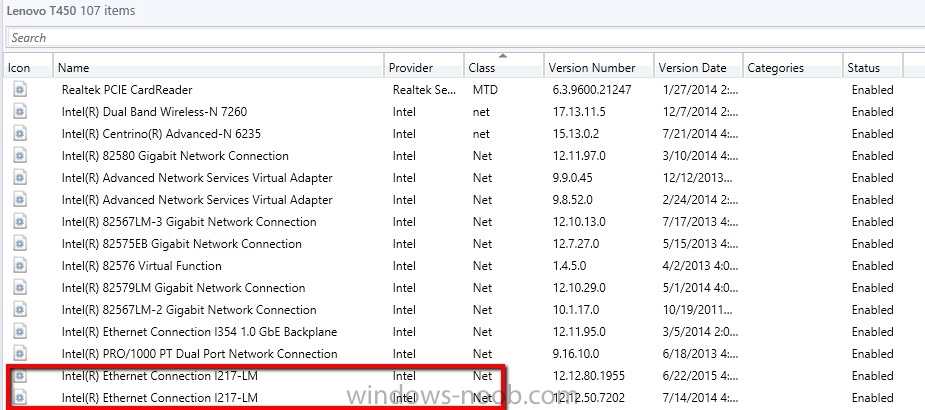Click version number 1.4.5.0
This screenshot has width=925, height=410.
pyautogui.click(x=569, y=265)
